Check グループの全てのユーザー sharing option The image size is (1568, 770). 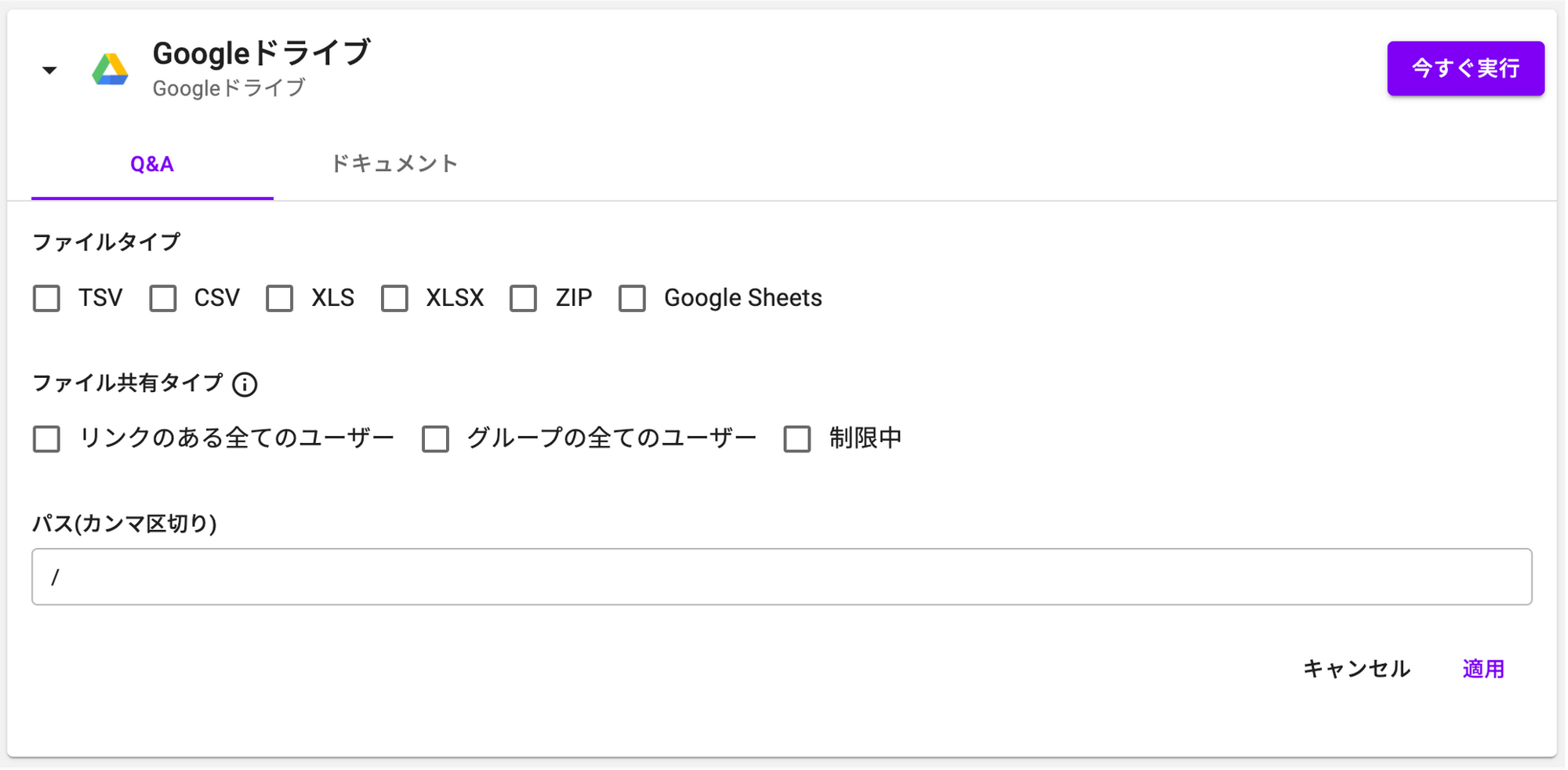click(x=435, y=439)
